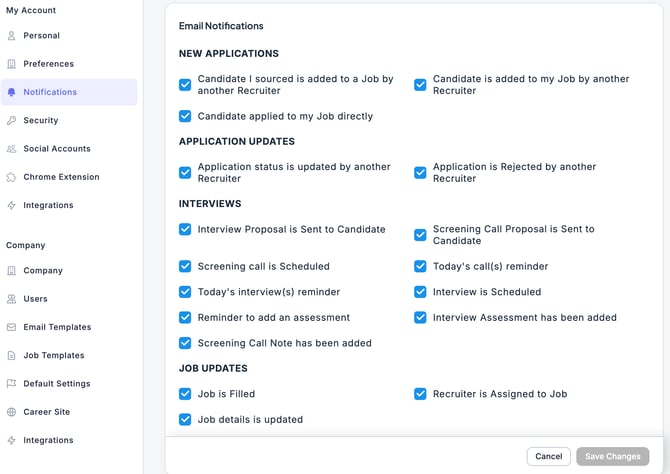Uncheck 'Candidate applied to my Job directly'
This screenshot has width=670, height=474.
(x=185, y=116)
